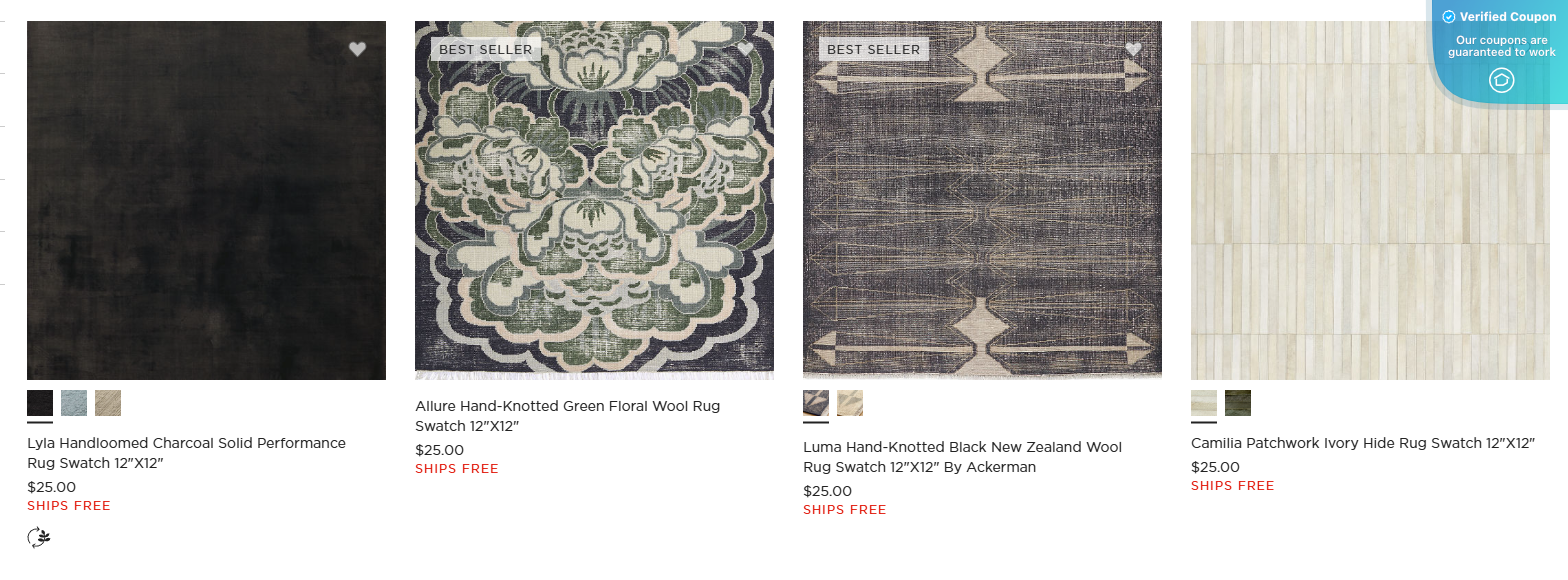Select the beige color swatch under Lyla rug
The image size is (1568, 580).
(108, 403)
